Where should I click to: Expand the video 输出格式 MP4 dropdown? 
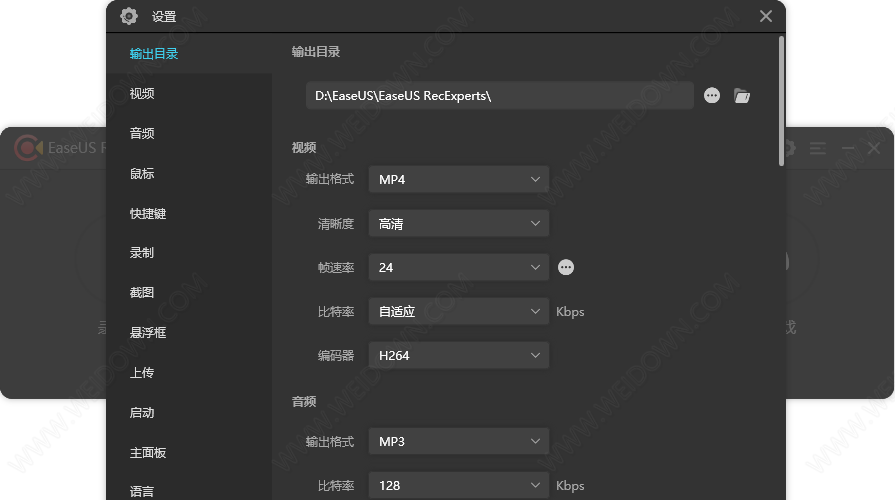click(458, 180)
